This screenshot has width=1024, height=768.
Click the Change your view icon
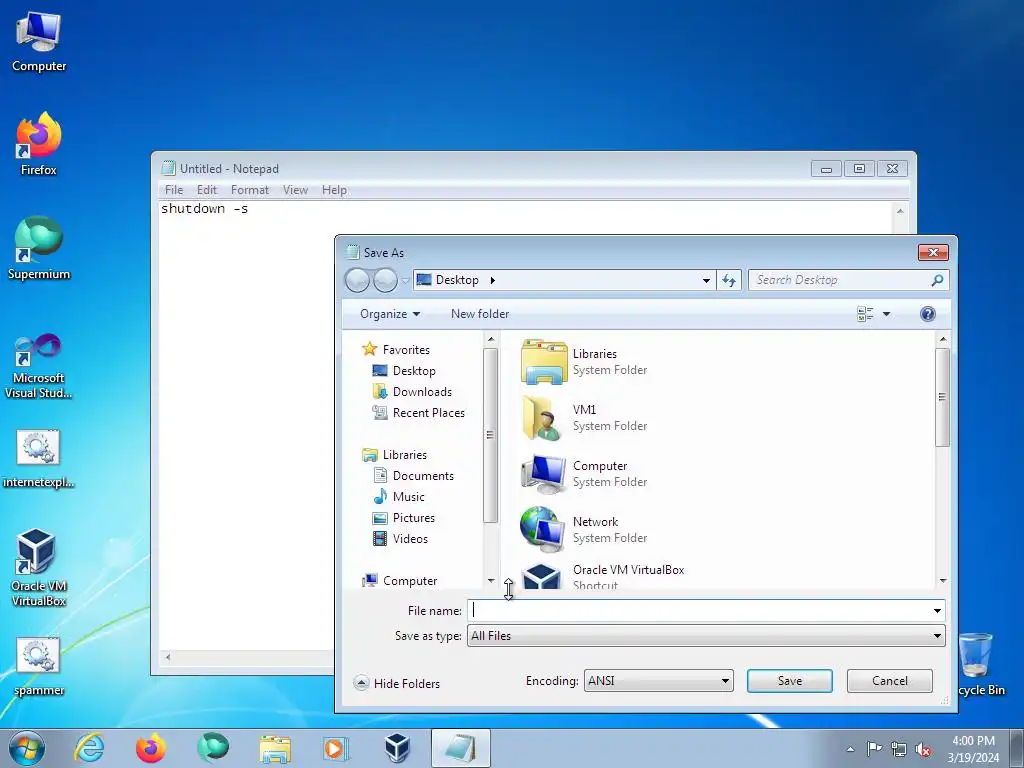(x=865, y=314)
